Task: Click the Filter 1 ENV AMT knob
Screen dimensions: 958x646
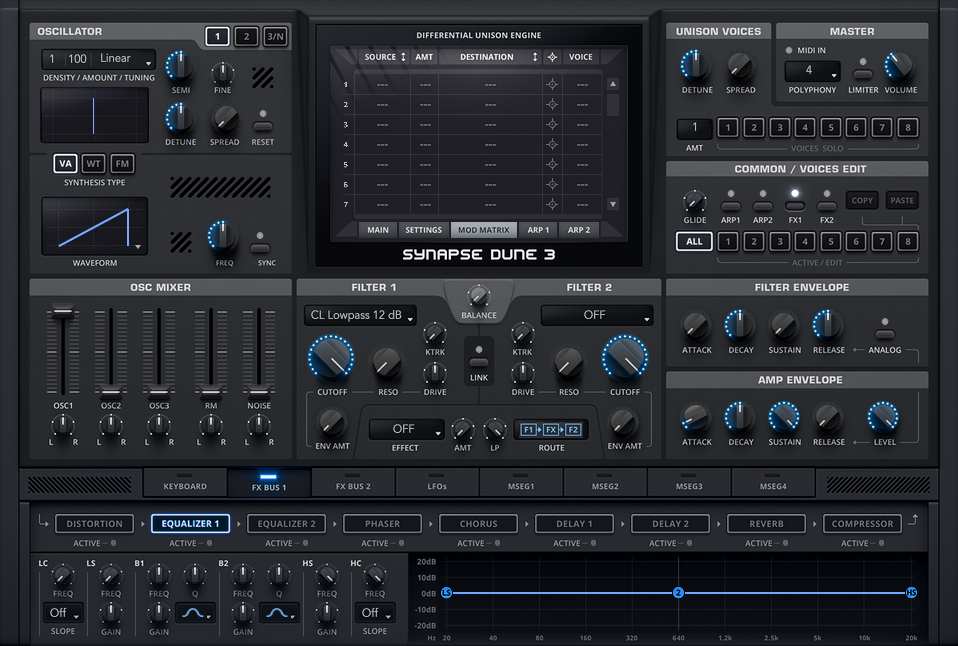Action: tap(332, 423)
